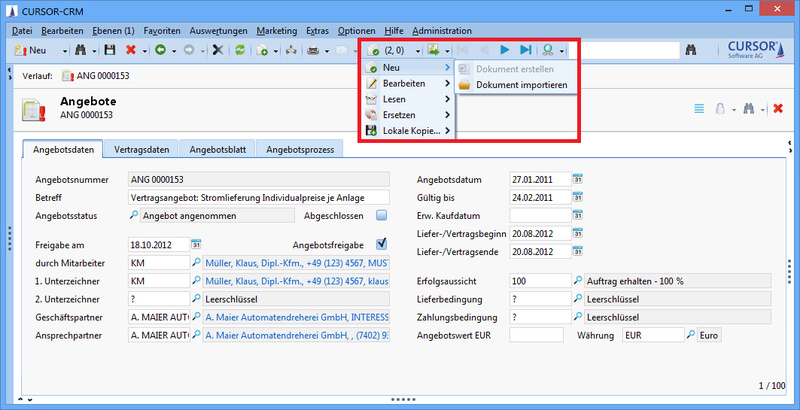Viewport: 800px width, 410px height.
Task: Click the next record play arrow
Action: coord(505,49)
